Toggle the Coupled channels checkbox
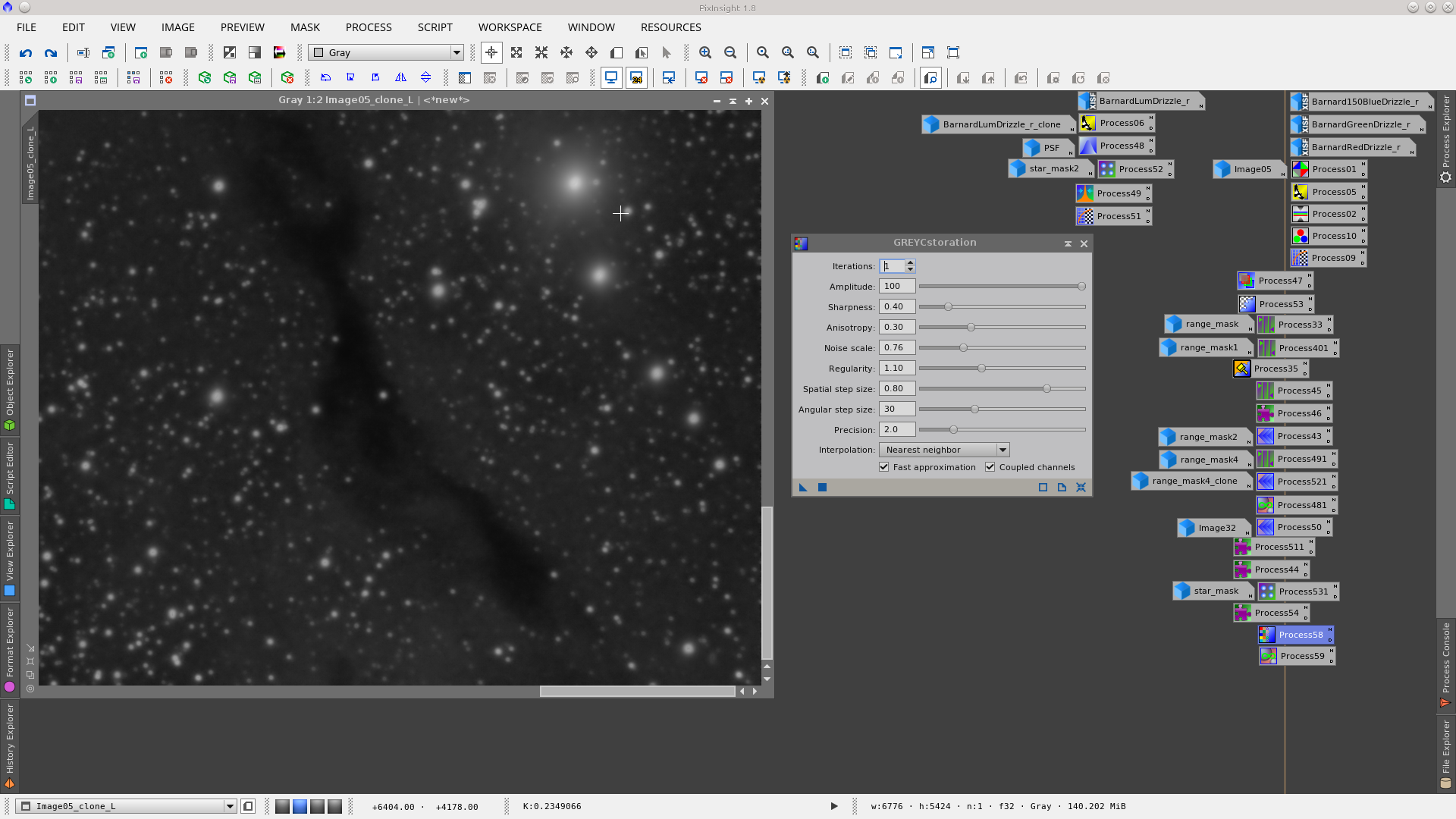The height and width of the screenshot is (819, 1456). point(990,467)
